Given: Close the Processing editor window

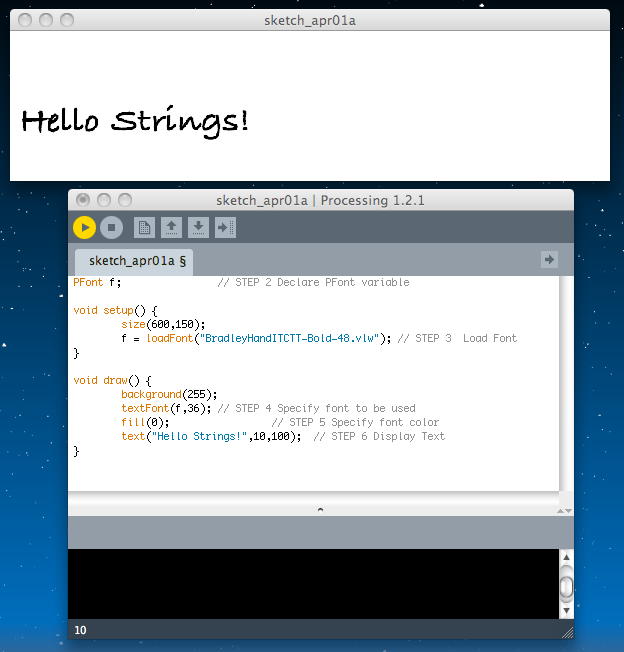Looking at the screenshot, I should [x=83, y=200].
